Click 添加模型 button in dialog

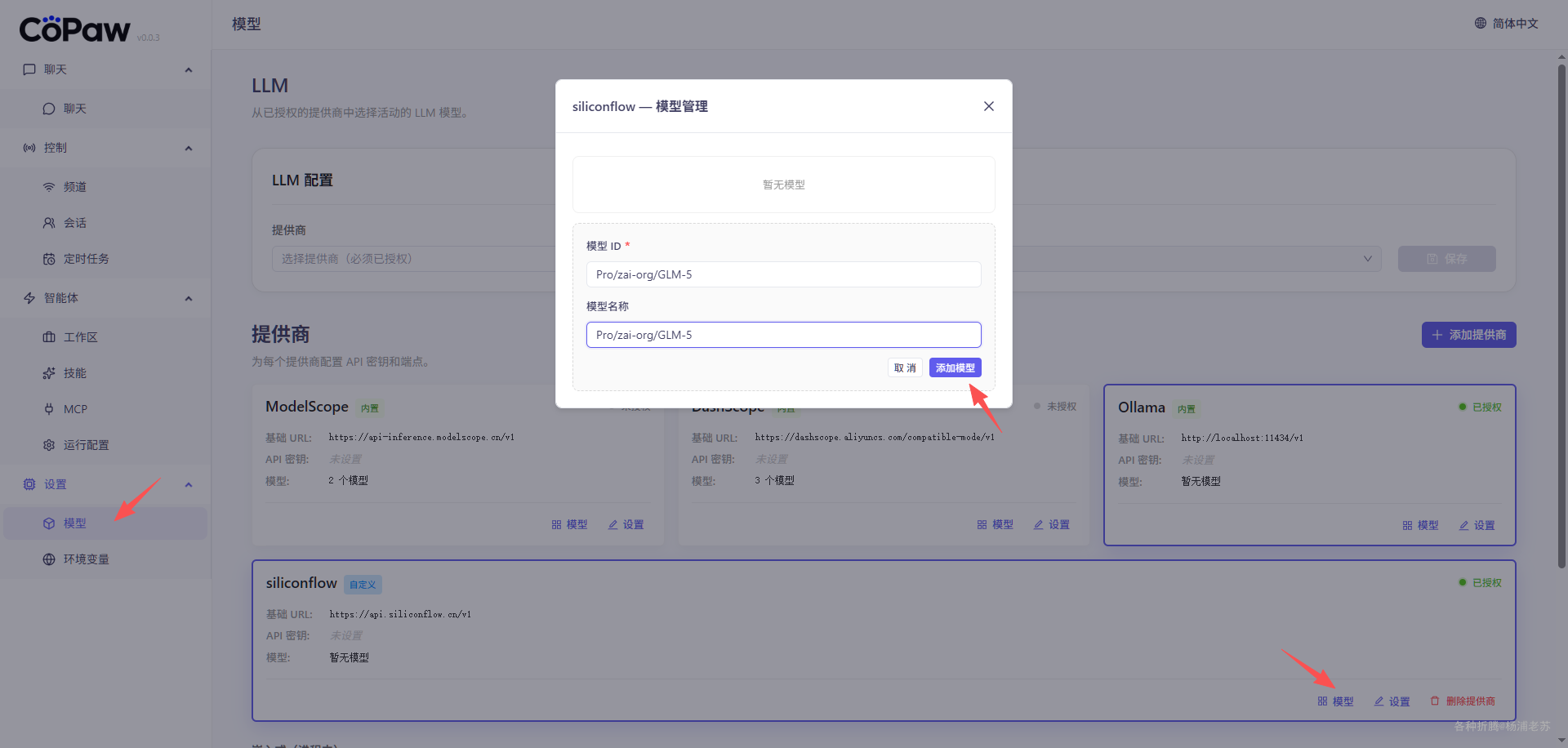[x=955, y=367]
